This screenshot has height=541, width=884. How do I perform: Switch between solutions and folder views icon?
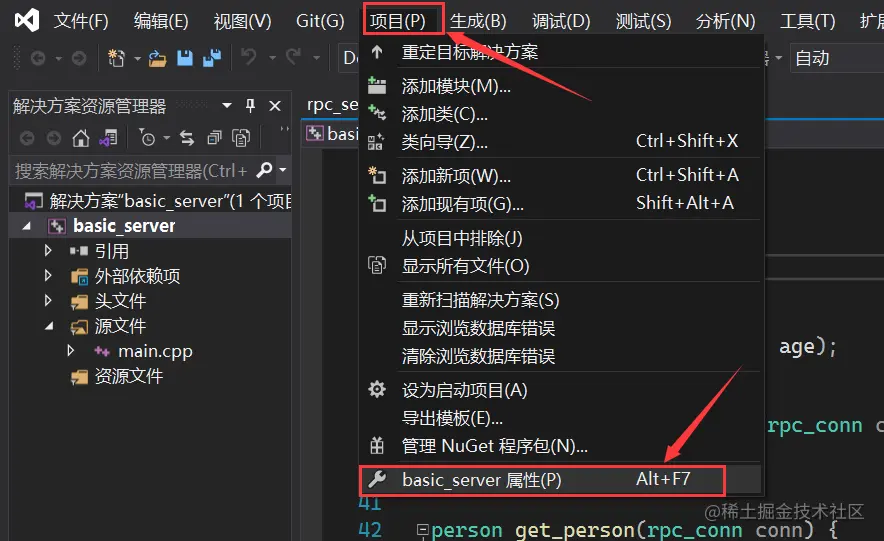(x=108, y=138)
